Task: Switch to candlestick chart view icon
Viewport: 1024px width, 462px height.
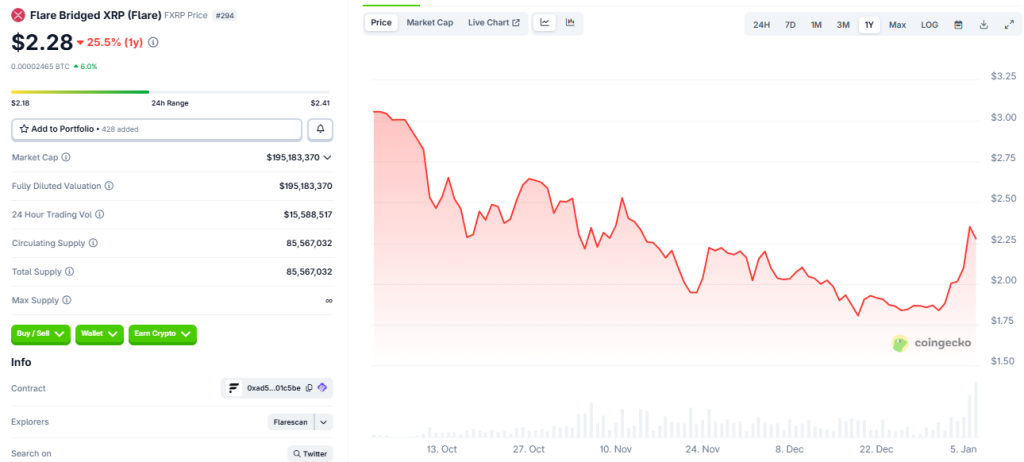Action: [570, 23]
